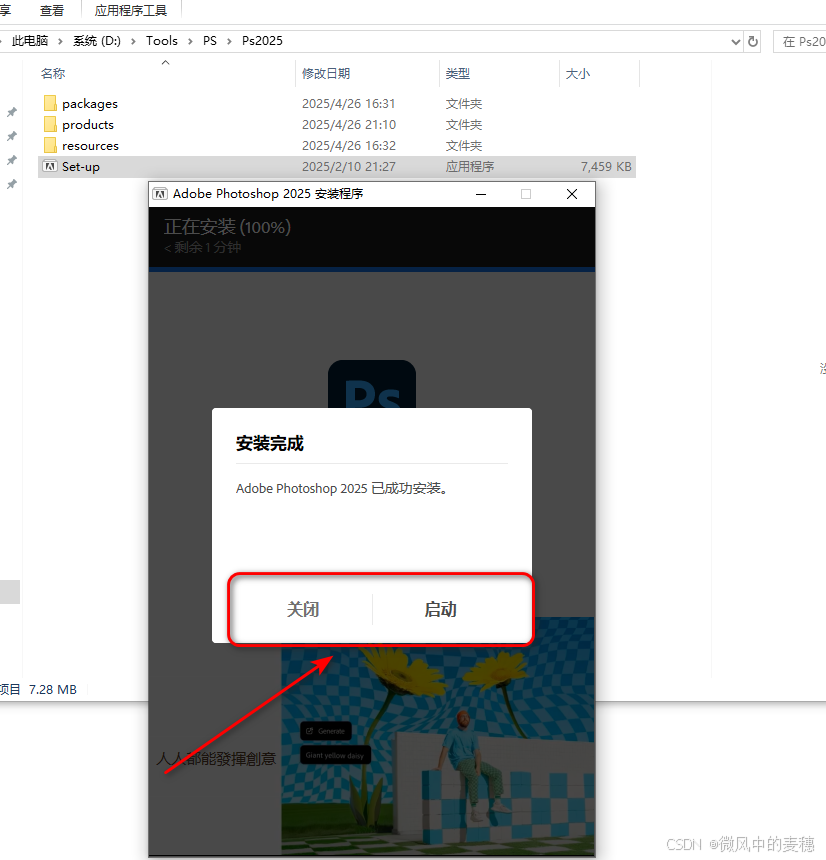Click the 7.28 MB status bar text
Image resolution: width=826 pixels, height=860 pixels.
(x=53, y=689)
